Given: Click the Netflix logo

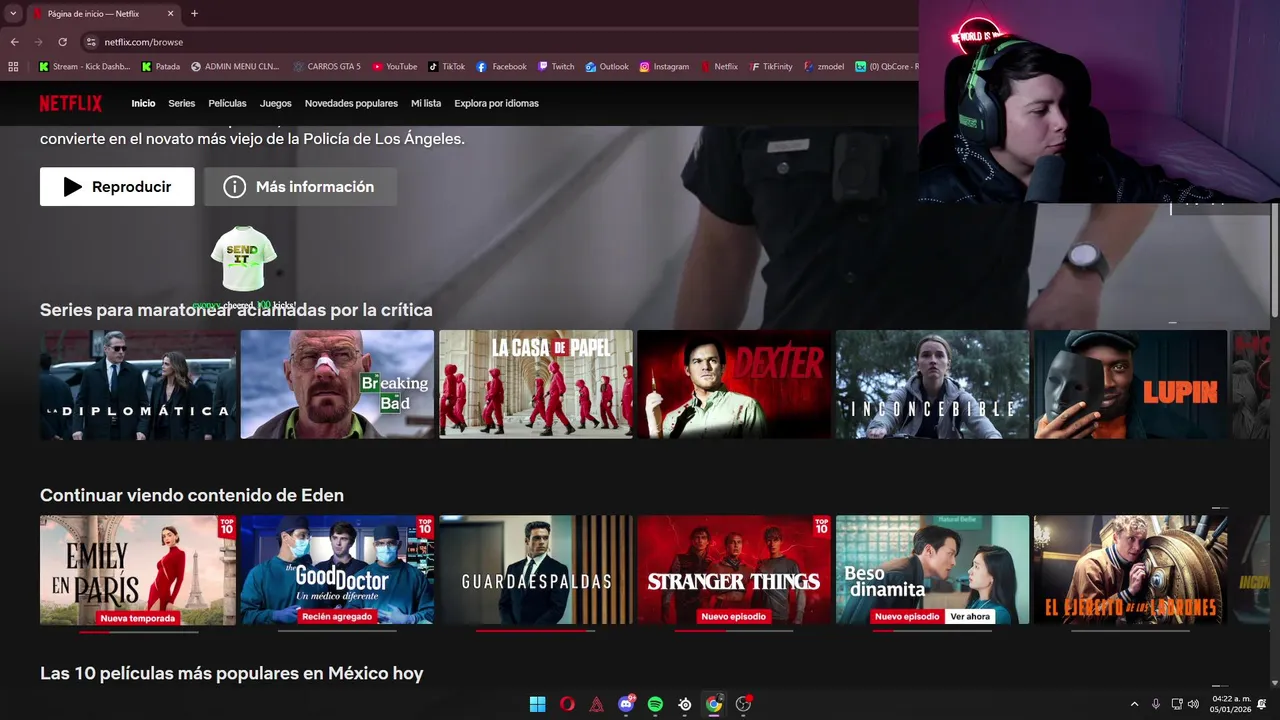Looking at the screenshot, I should 71,103.
